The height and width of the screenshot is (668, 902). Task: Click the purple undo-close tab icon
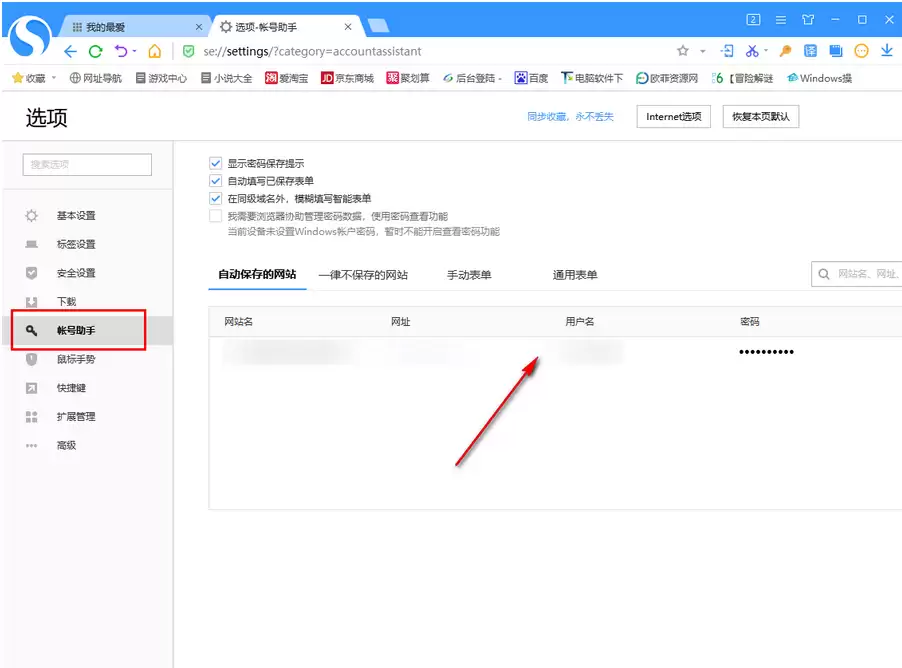click(121, 51)
